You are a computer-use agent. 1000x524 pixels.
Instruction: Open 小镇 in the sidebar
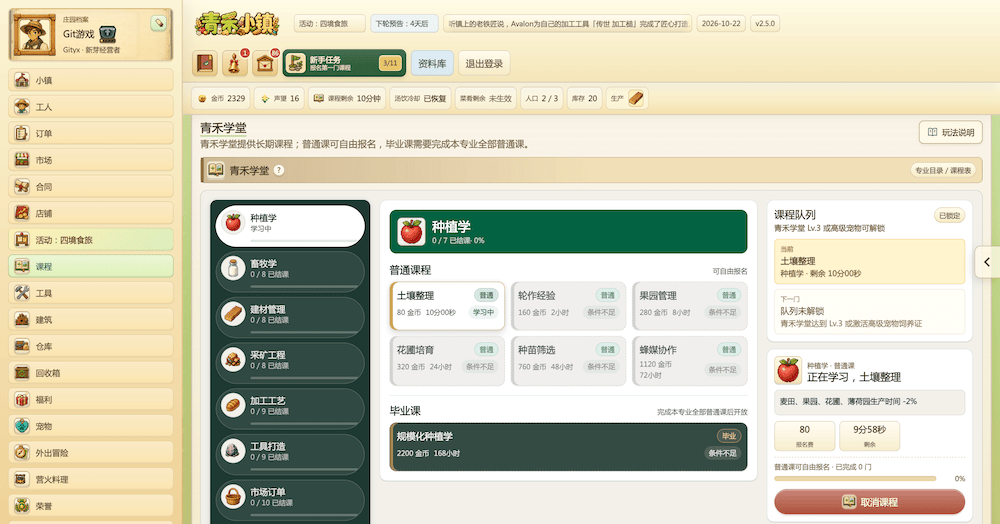[91, 80]
